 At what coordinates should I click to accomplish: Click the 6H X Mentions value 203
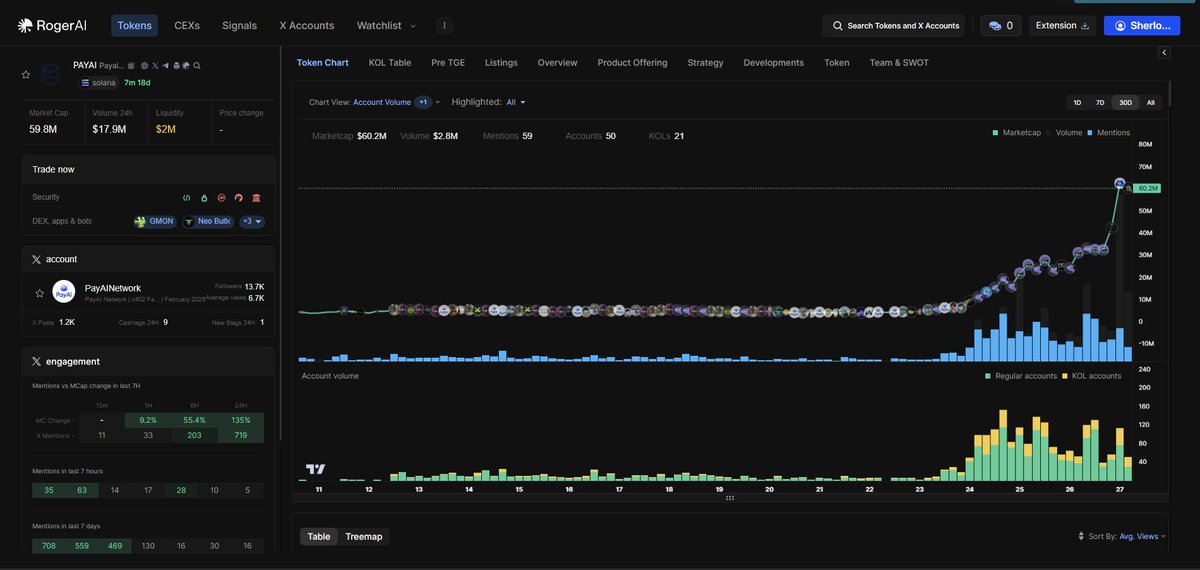195,435
